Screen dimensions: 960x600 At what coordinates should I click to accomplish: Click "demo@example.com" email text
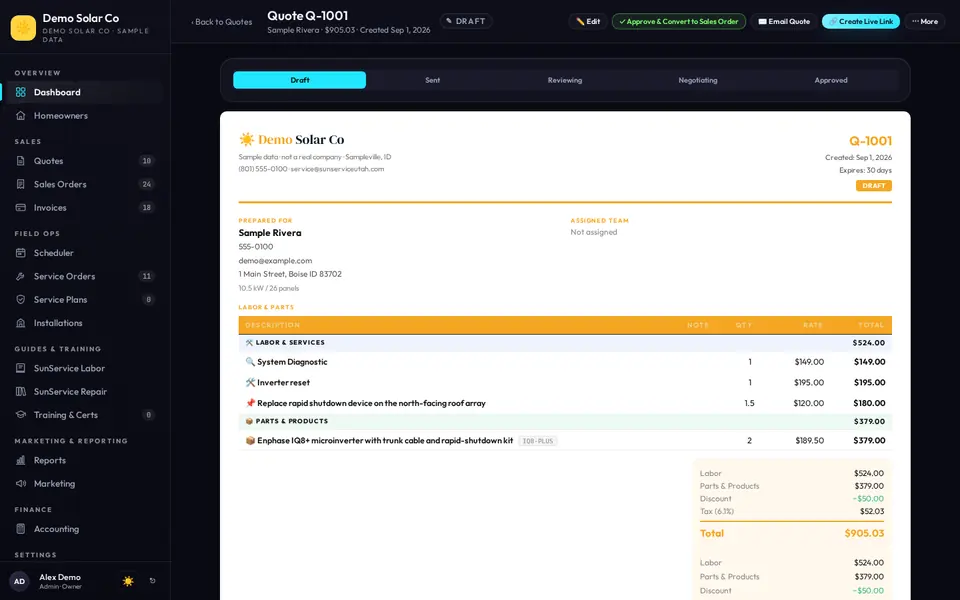[x=275, y=260]
